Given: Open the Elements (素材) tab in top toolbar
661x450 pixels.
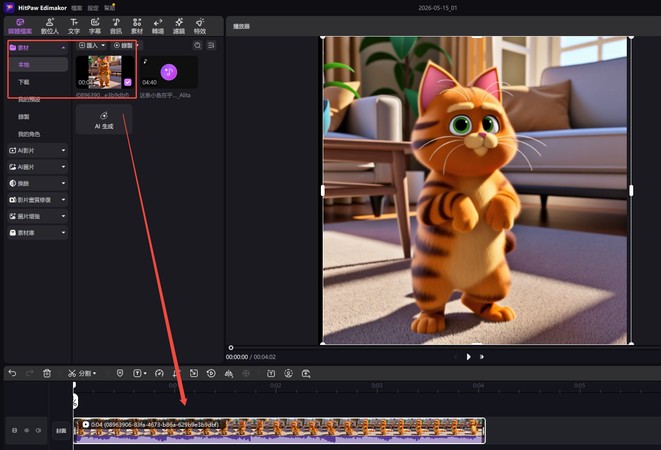Looking at the screenshot, I should tap(137, 26).
